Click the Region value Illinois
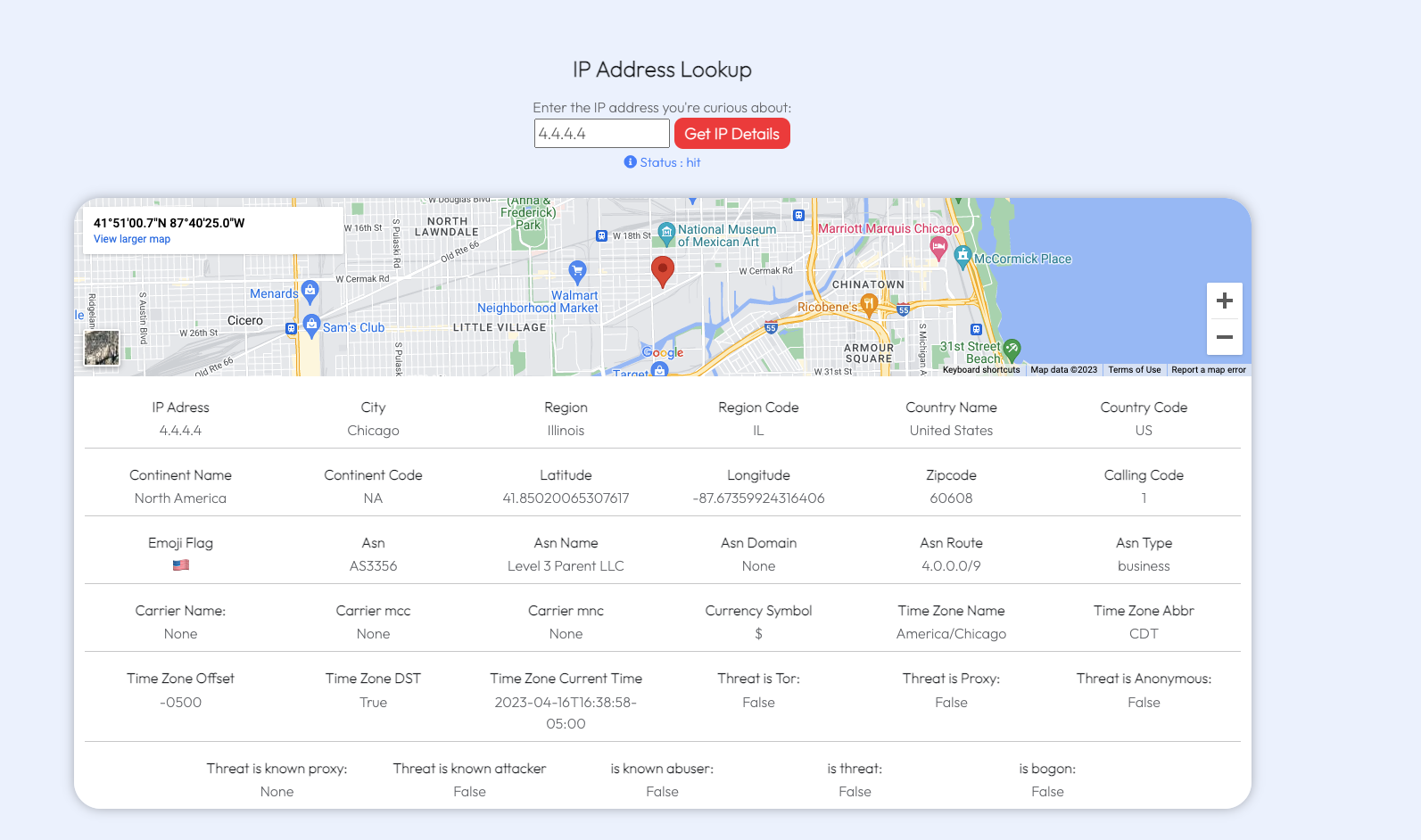 [566, 431]
